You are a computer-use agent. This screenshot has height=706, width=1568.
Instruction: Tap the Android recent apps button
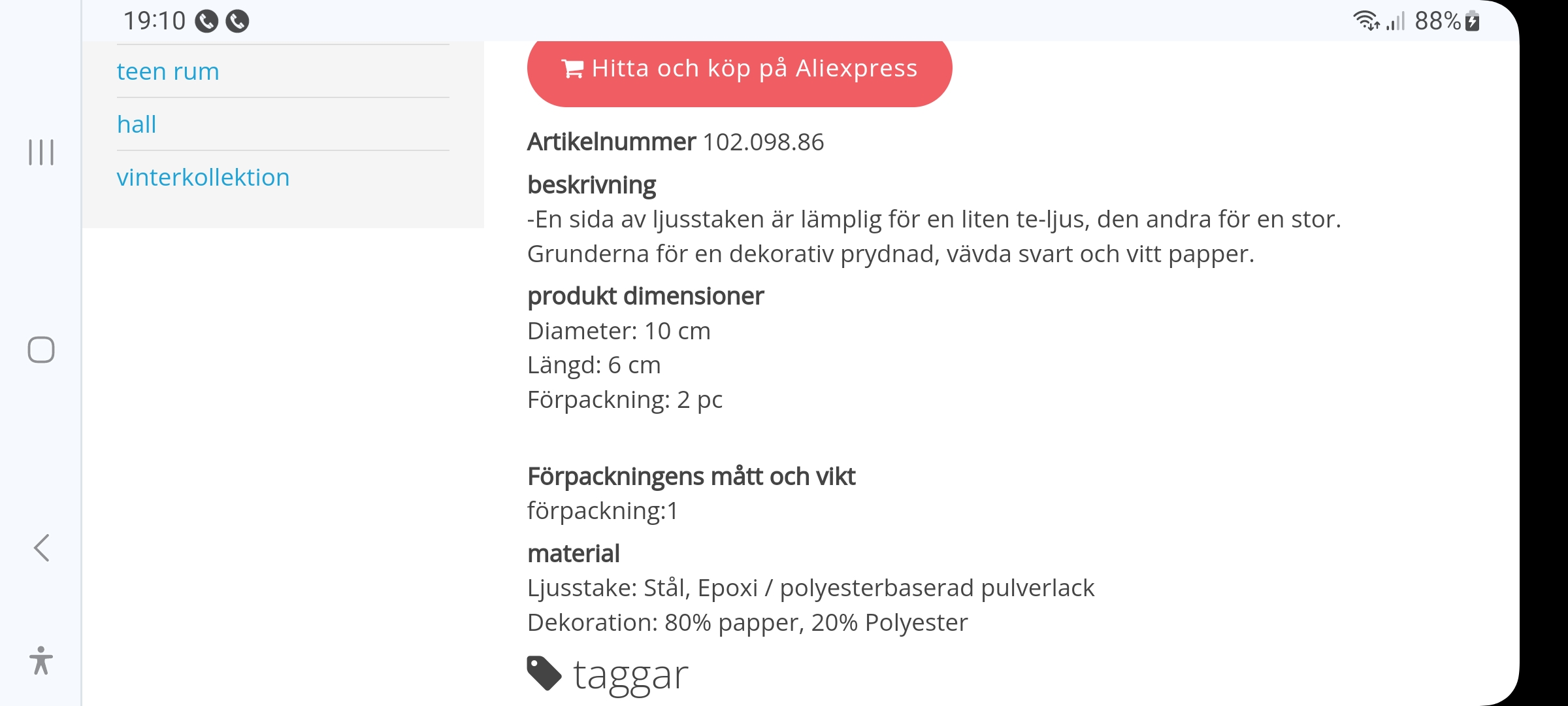tap(41, 152)
